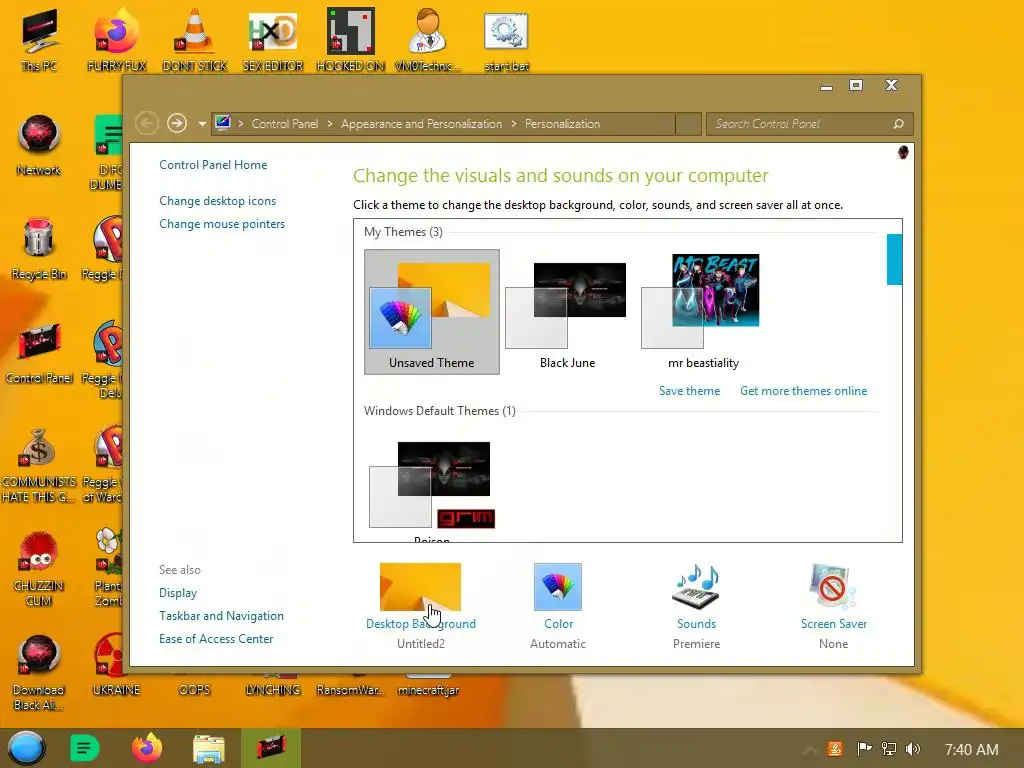This screenshot has height=768, width=1024.
Task: Open the Screen Saver settings icon
Action: pos(833,586)
